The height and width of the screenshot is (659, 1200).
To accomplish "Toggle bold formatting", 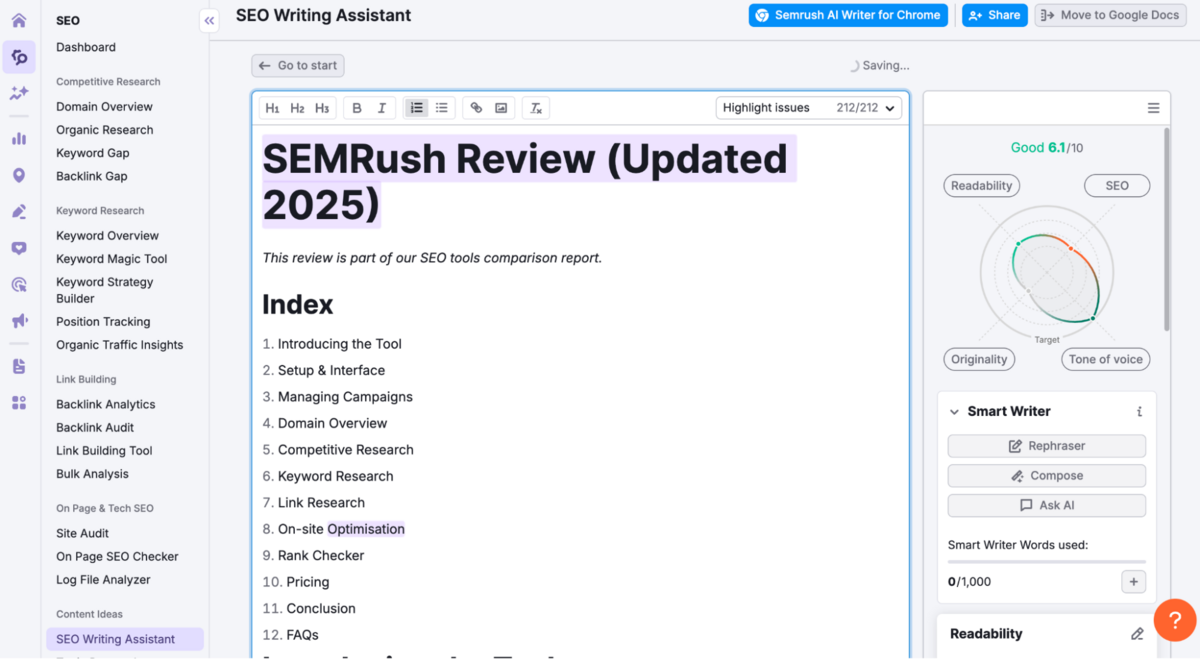I will [x=357, y=108].
